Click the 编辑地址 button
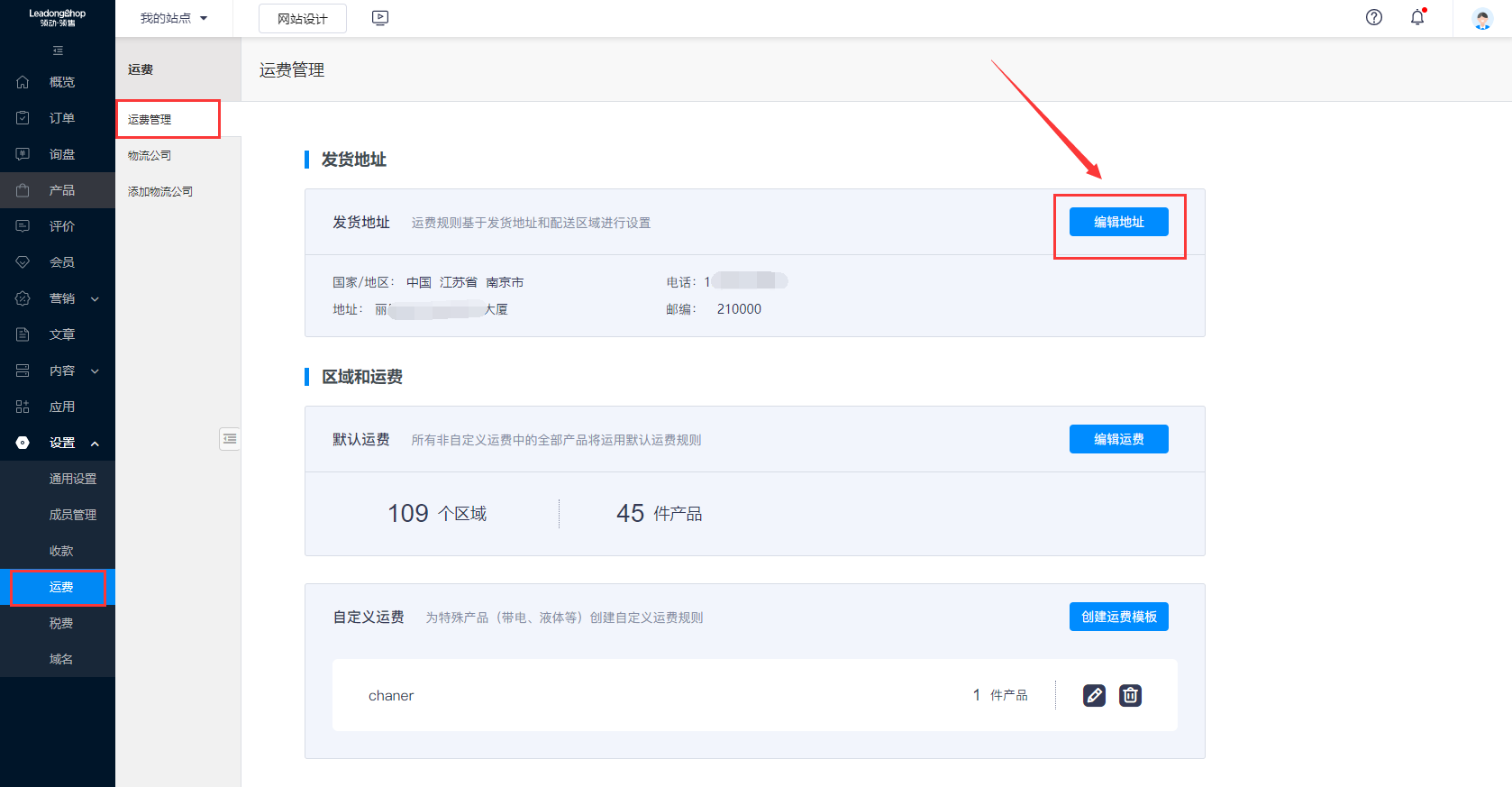1512x787 pixels. (x=1118, y=222)
